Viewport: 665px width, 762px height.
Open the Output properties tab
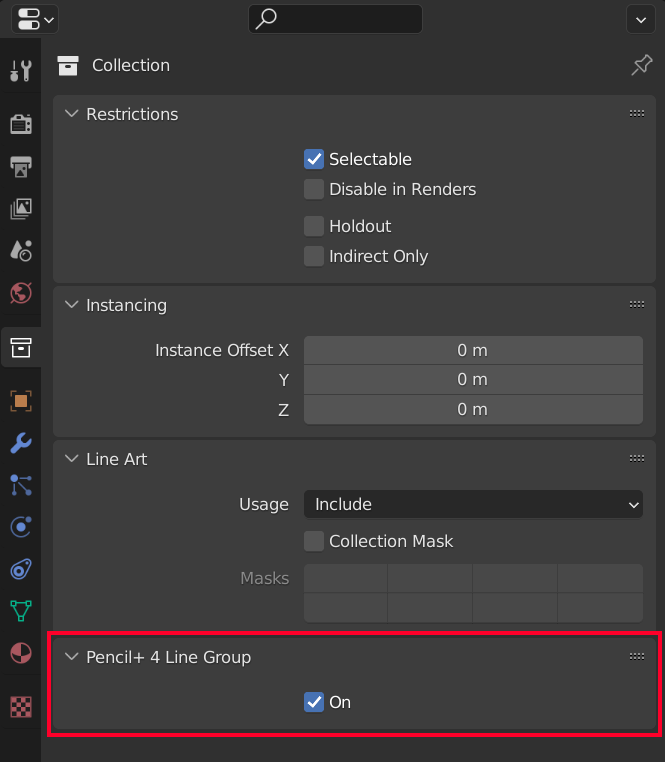pyautogui.click(x=21, y=166)
